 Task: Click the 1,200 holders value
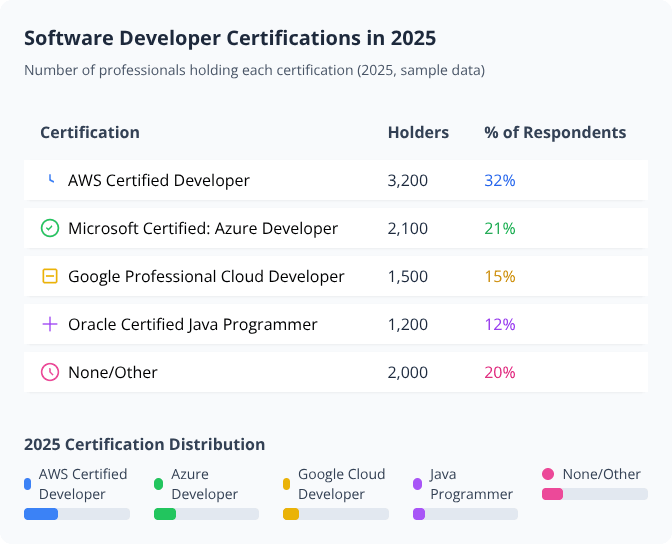408,325
